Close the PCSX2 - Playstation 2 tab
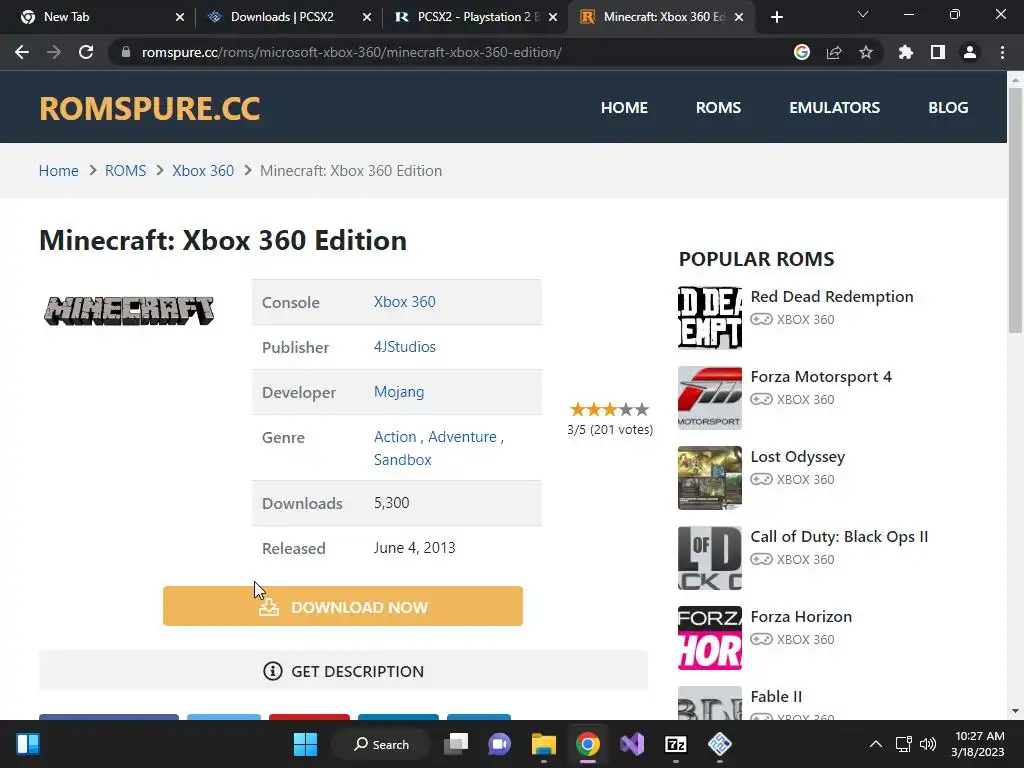Screen dimensions: 1024x768 pyautogui.click(x=553, y=17)
